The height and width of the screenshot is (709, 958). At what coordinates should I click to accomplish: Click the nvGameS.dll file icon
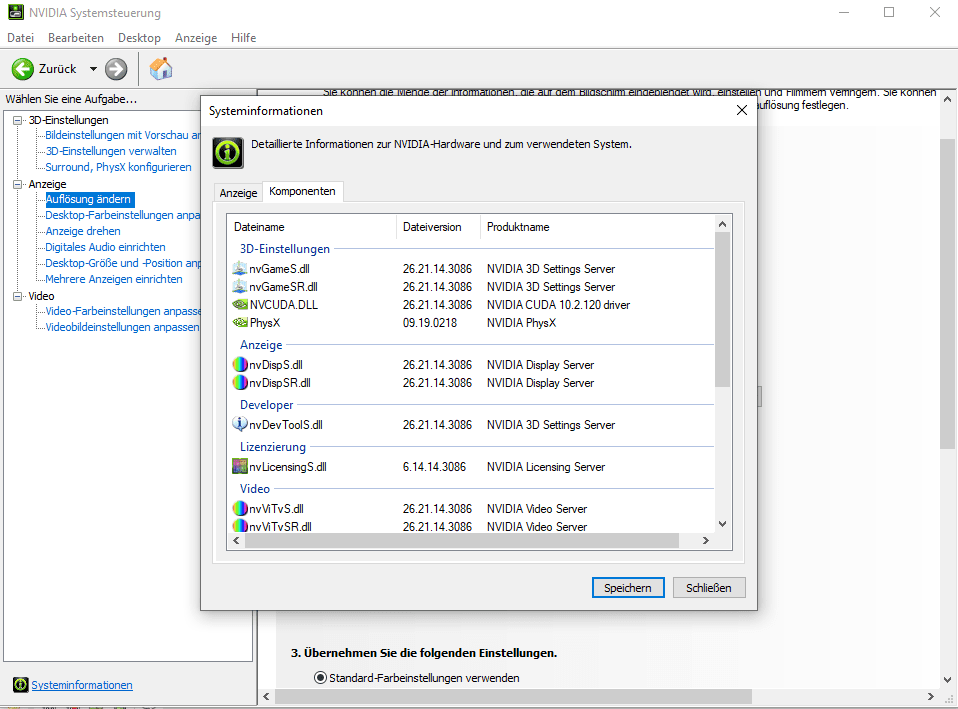coord(240,268)
